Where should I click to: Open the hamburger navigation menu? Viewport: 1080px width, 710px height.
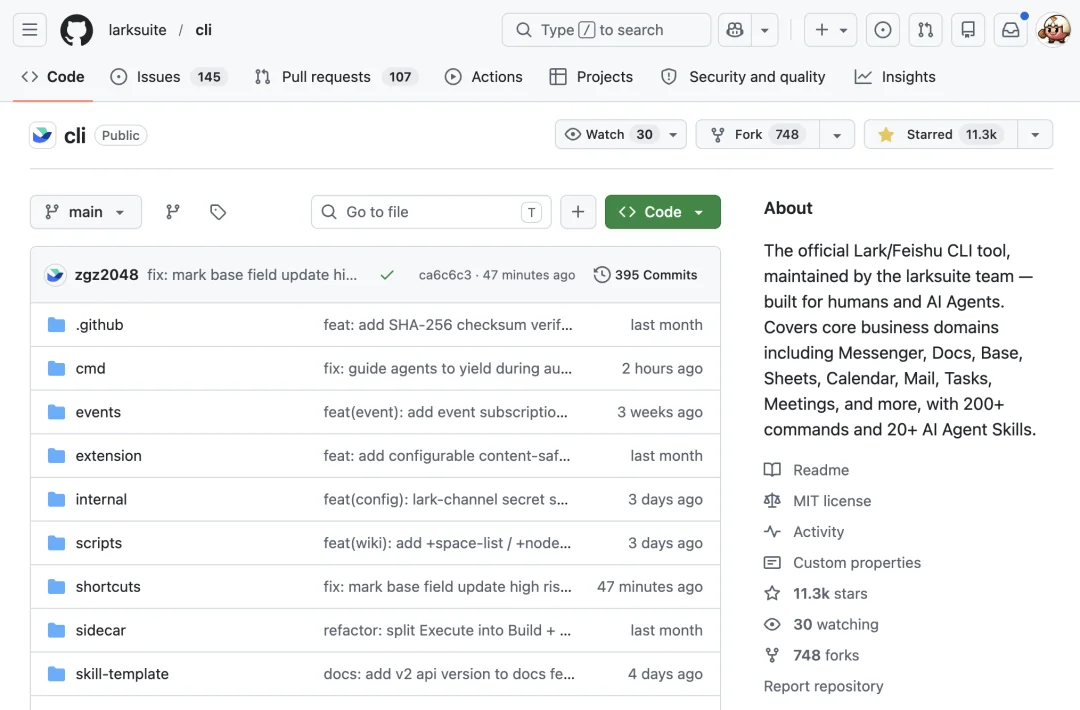click(x=30, y=30)
